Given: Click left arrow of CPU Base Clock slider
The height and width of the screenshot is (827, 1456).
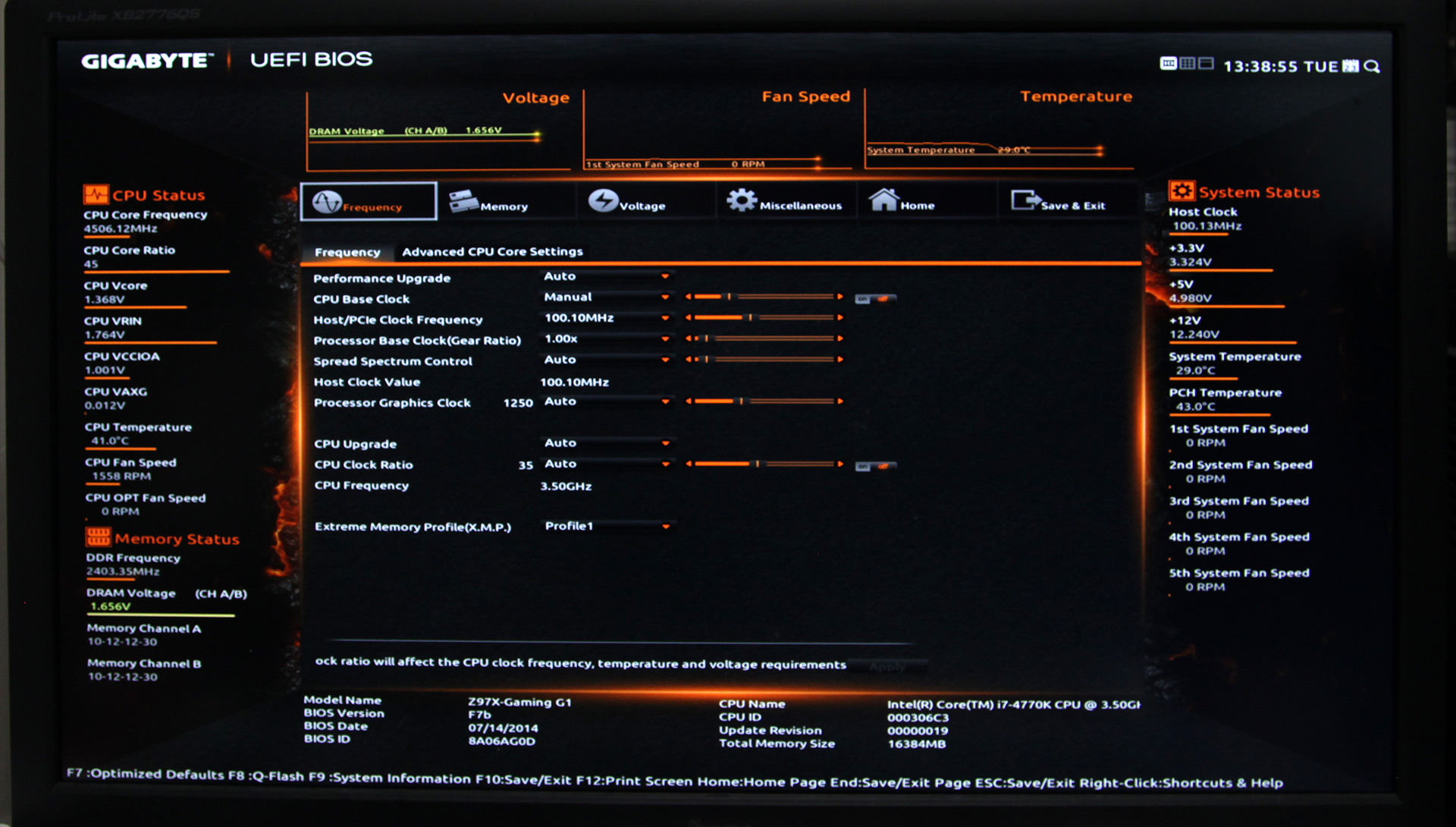Looking at the screenshot, I should coord(689,297).
